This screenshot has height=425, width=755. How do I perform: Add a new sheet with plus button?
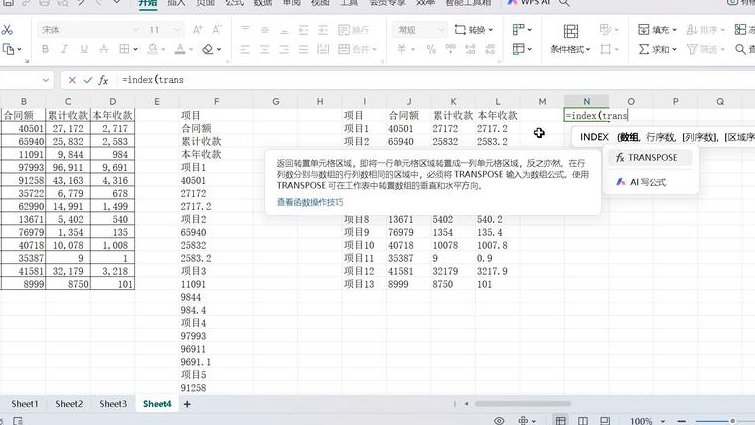tap(187, 404)
